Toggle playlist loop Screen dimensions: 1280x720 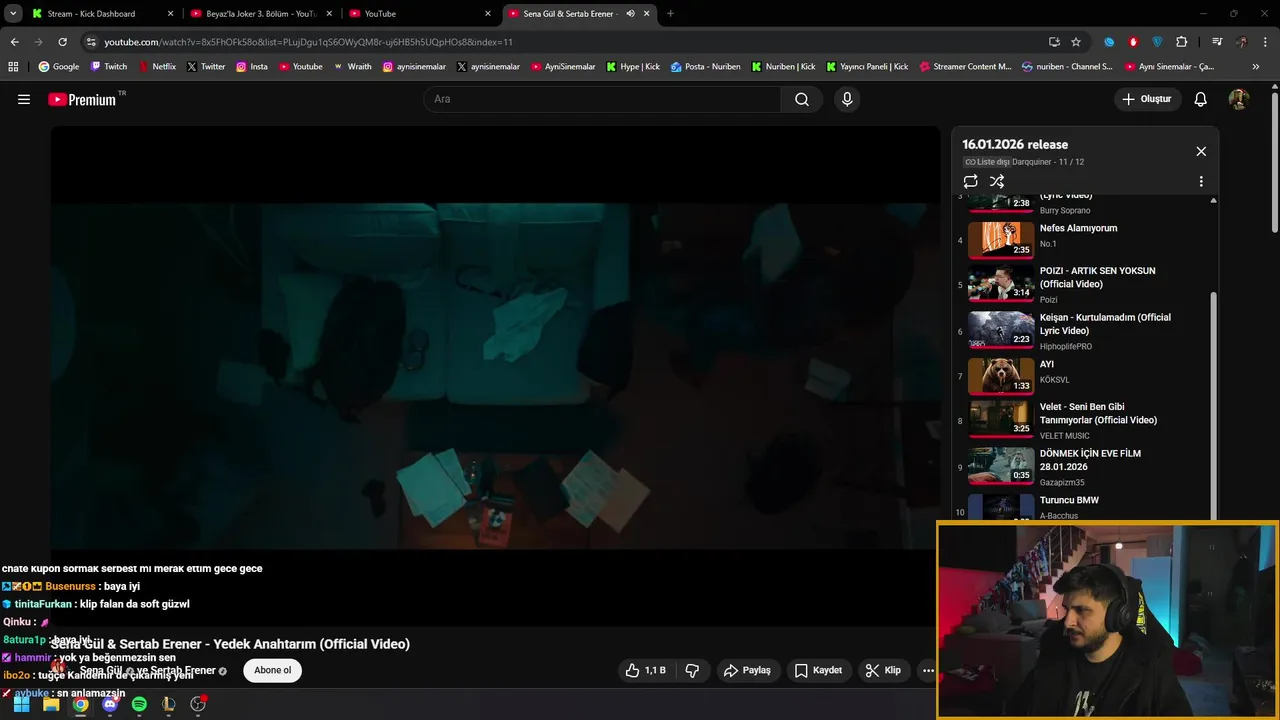click(970, 181)
